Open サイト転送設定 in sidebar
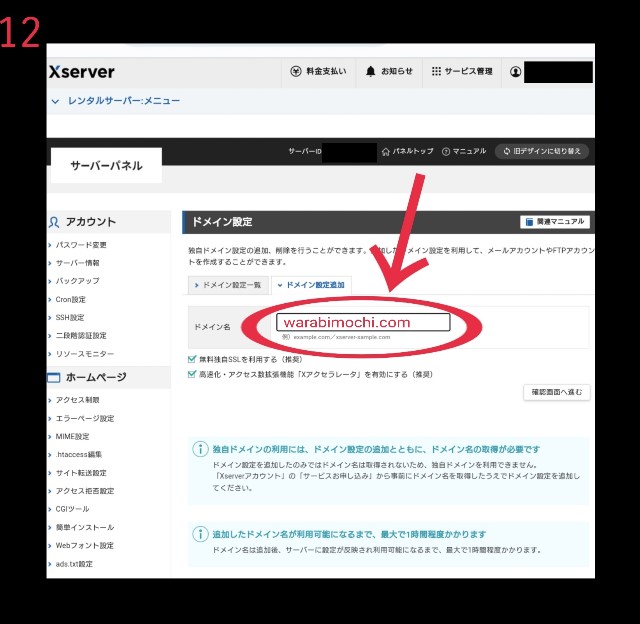This screenshot has width=640, height=624. pyautogui.click(x=81, y=473)
